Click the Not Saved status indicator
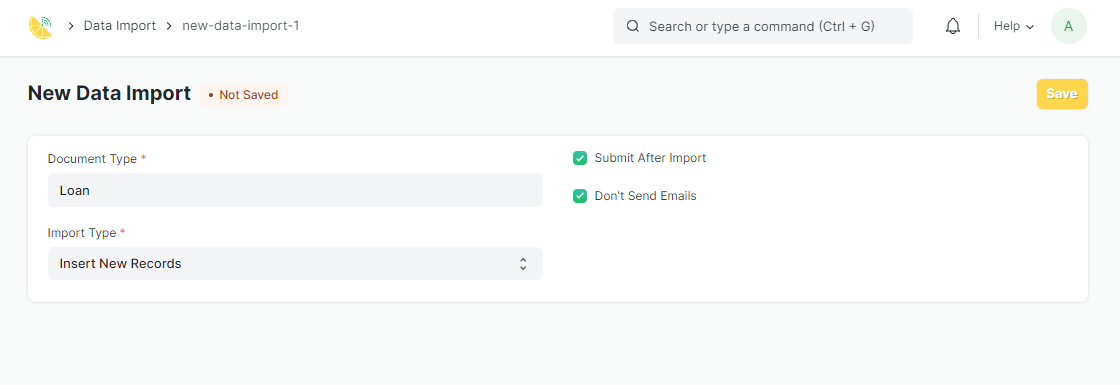The height and width of the screenshot is (385, 1120). [x=244, y=95]
